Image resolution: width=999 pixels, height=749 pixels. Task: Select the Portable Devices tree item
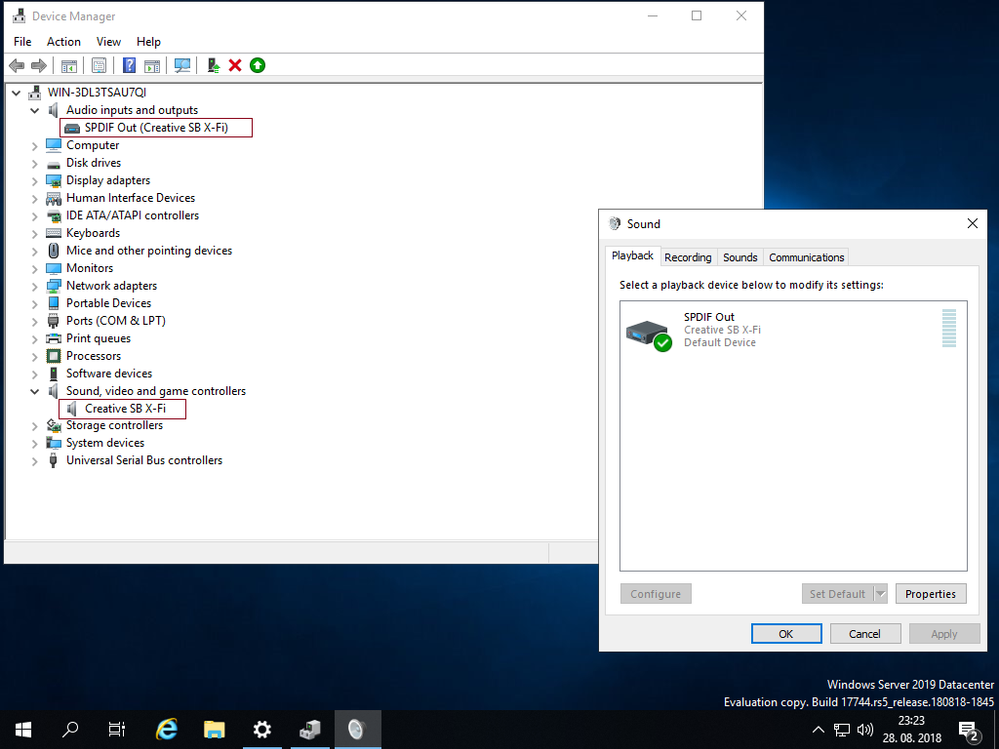point(108,303)
